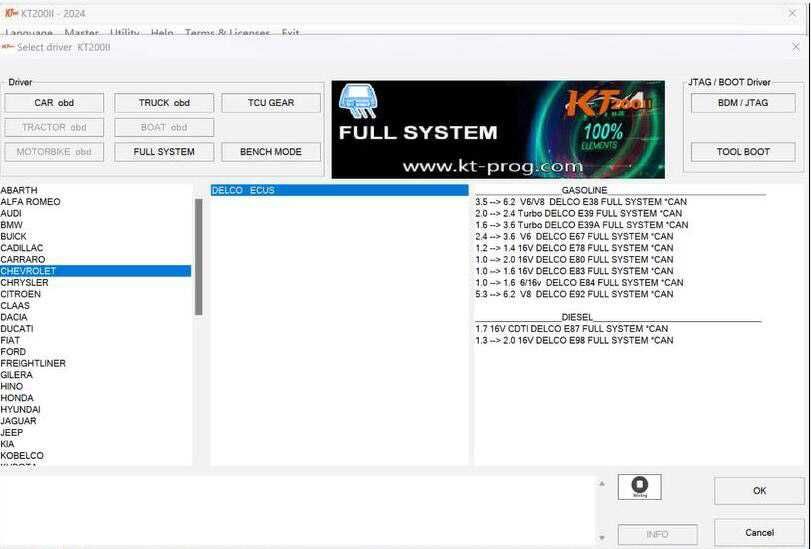The image size is (811, 549).
Task: Select BUICK in the brand list
Action: point(96,236)
